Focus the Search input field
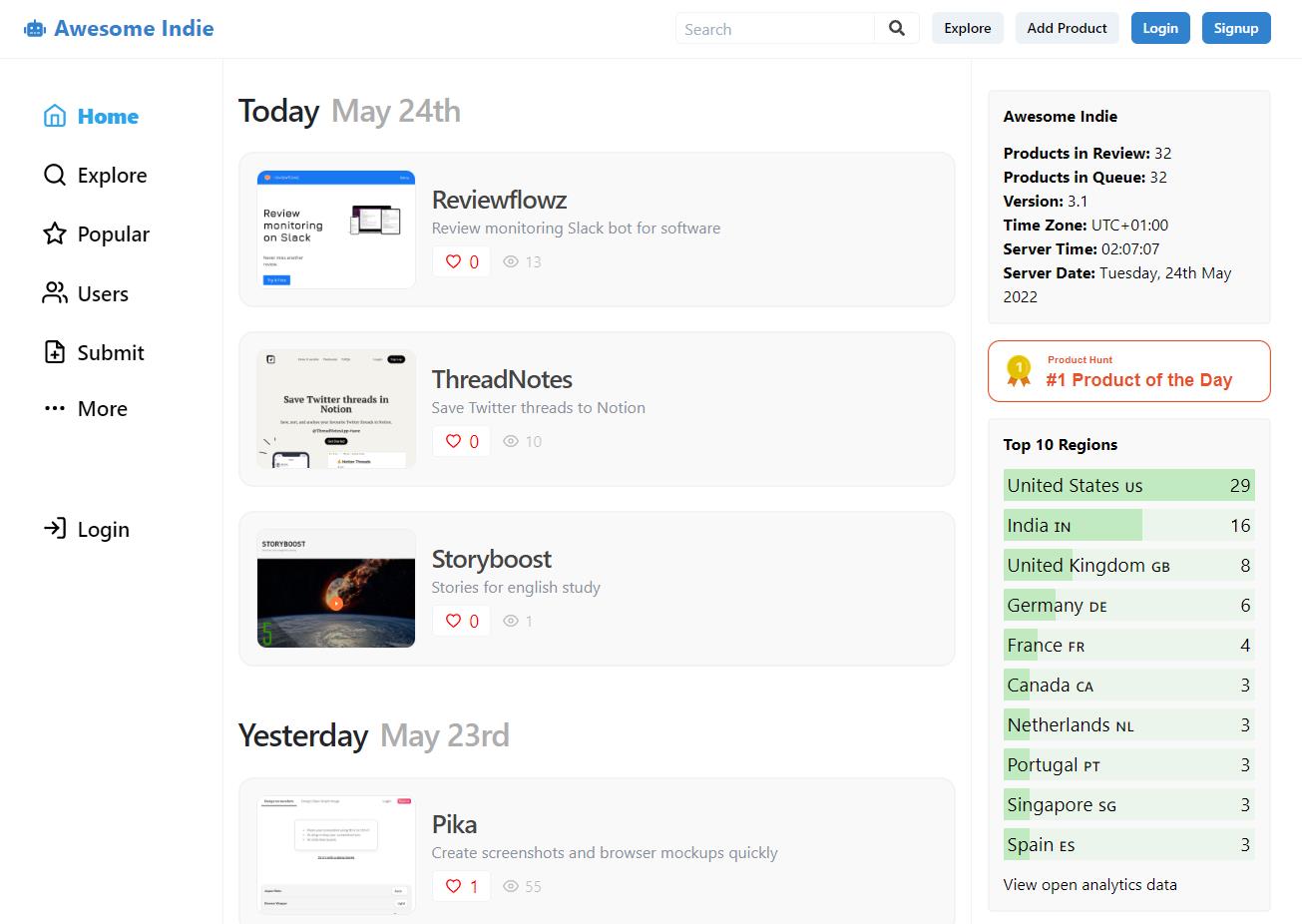This screenshot has width=1302, height=924. click(x=775, y=29)
